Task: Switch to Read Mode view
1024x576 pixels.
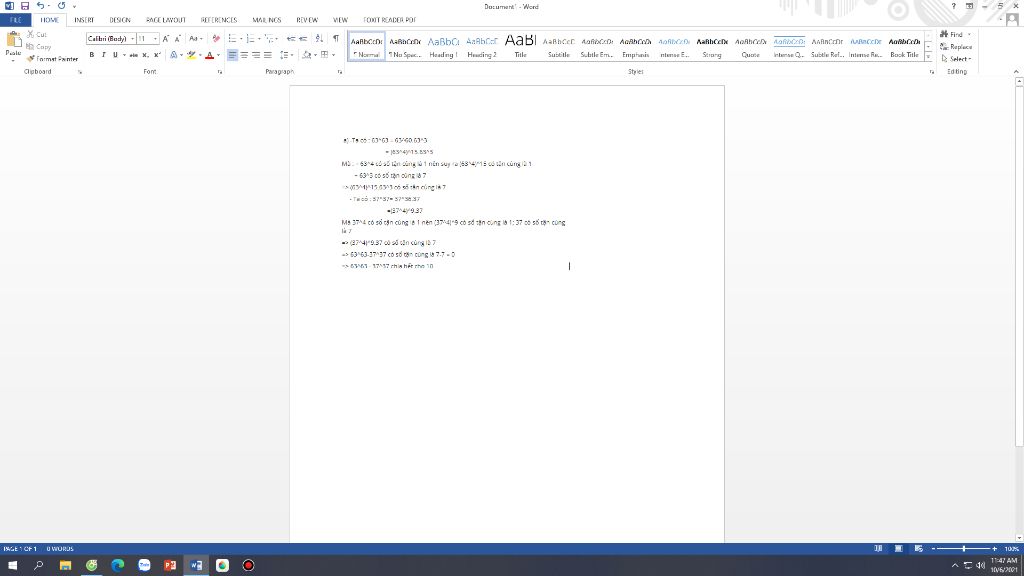Action: (878, 549)
